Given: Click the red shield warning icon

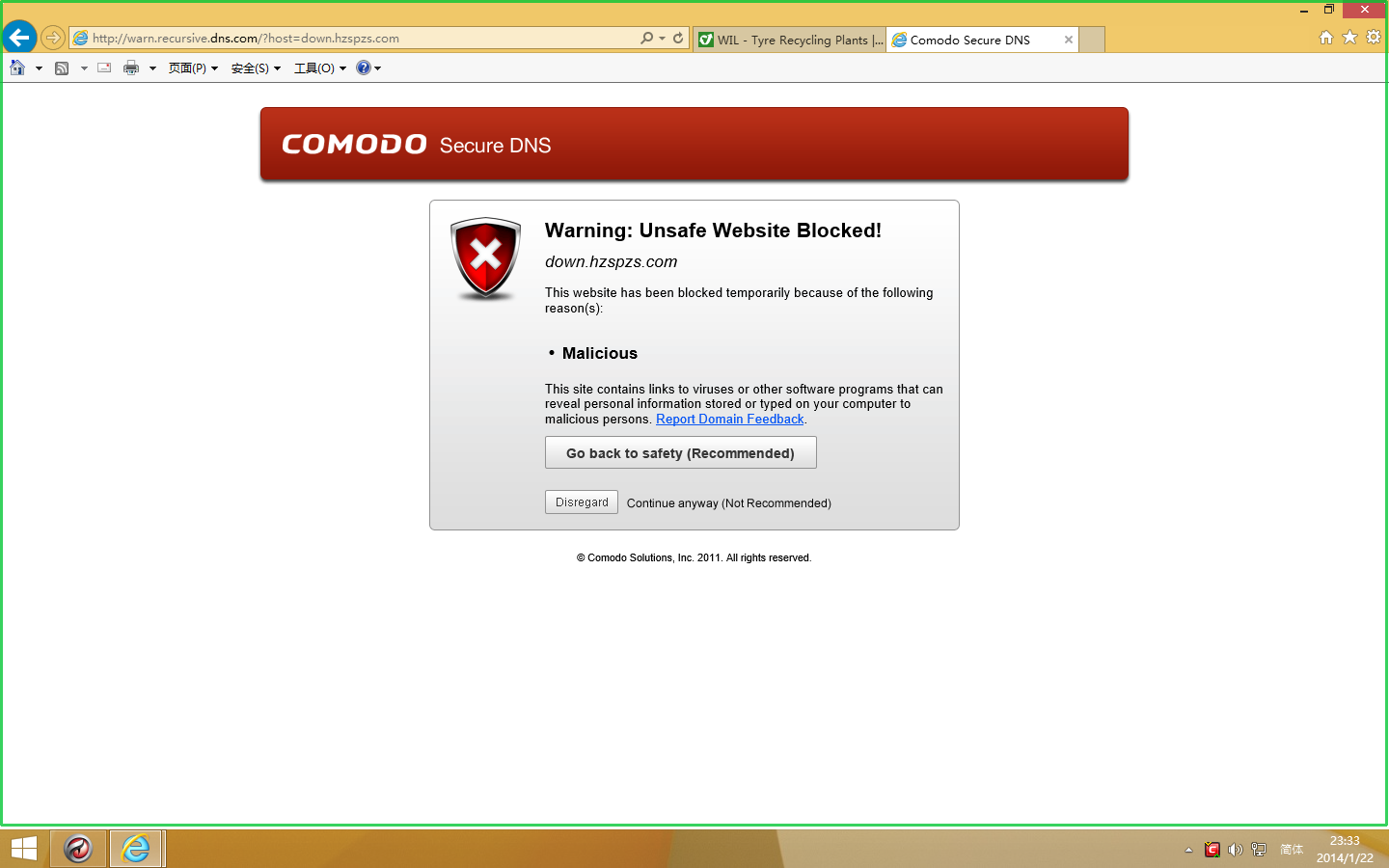Looking at the screenshot, I should (485, 258).
